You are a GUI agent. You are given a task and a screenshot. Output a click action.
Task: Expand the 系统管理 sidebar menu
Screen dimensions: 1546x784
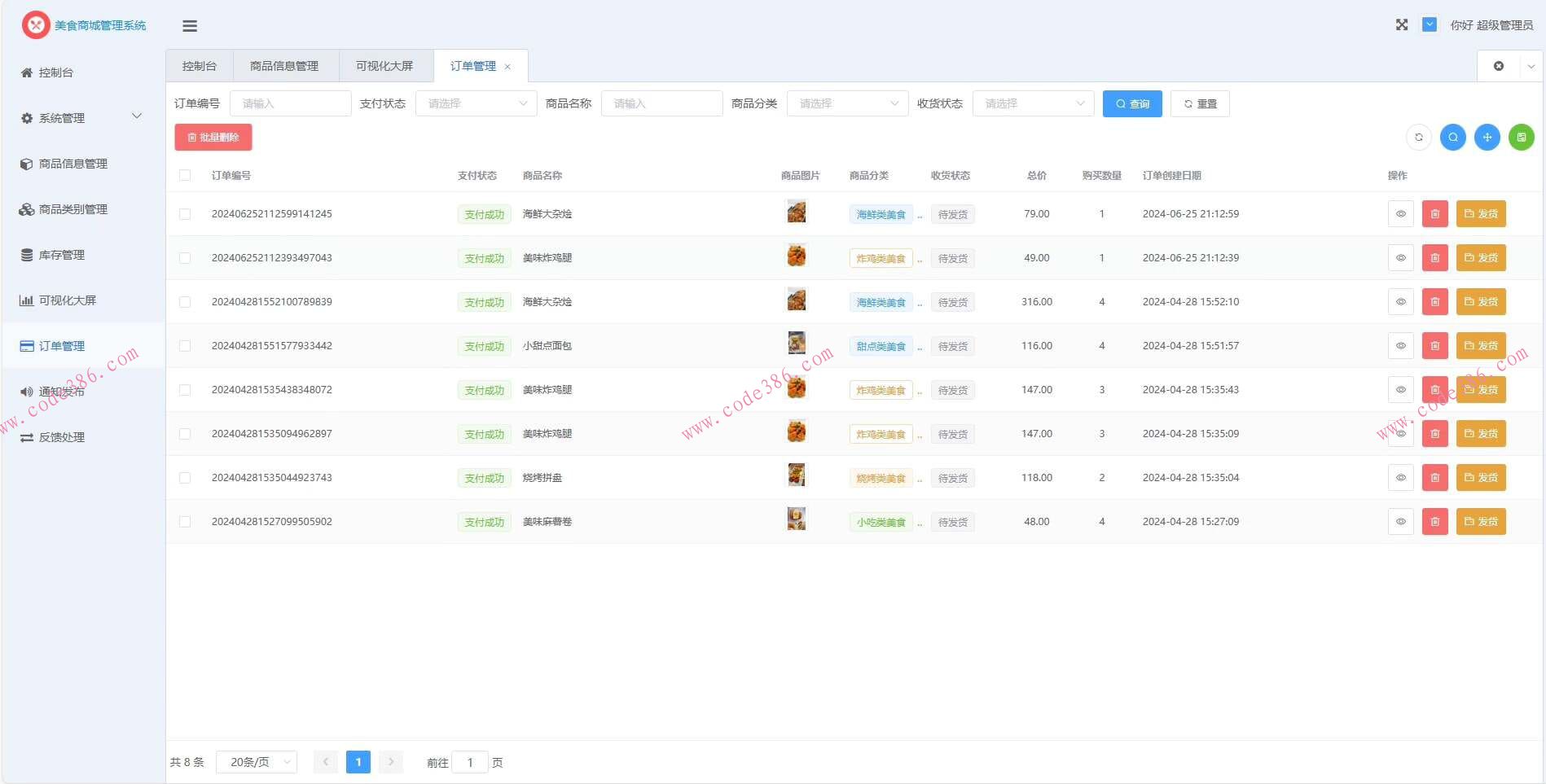click(81, 118)
